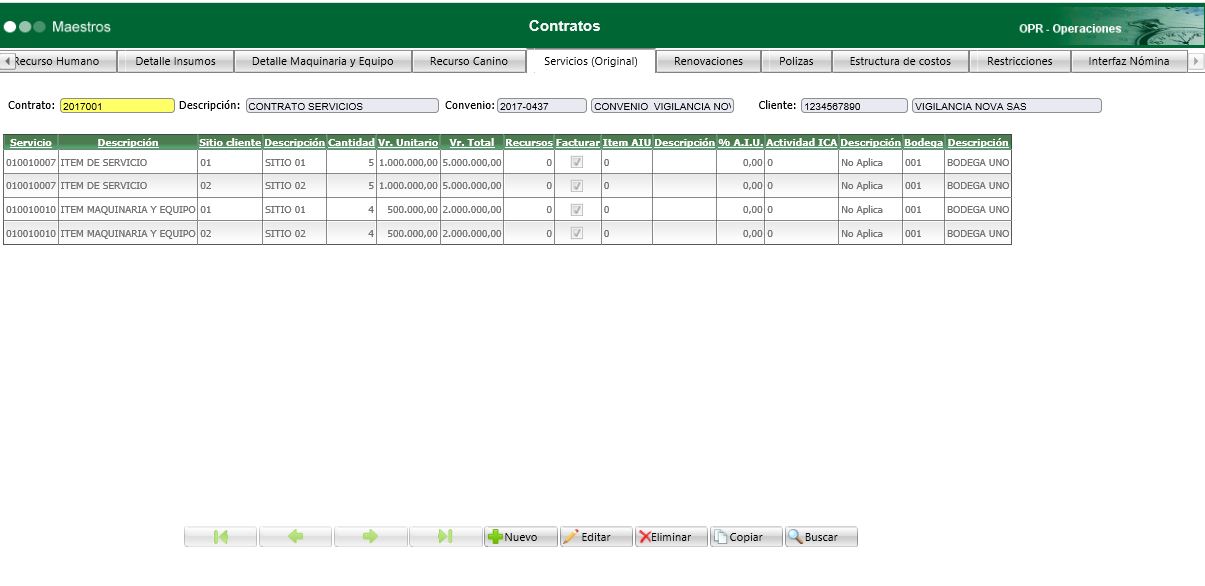Switch to the Polizas tab
The image size is (1205, 586).
(796, 61)
